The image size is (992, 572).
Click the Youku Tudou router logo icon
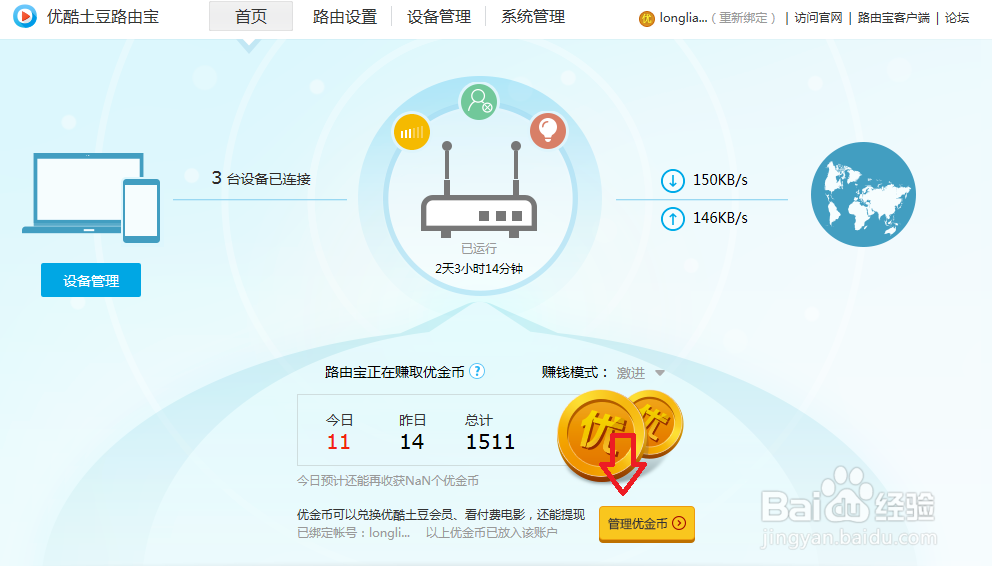(25, 16)
